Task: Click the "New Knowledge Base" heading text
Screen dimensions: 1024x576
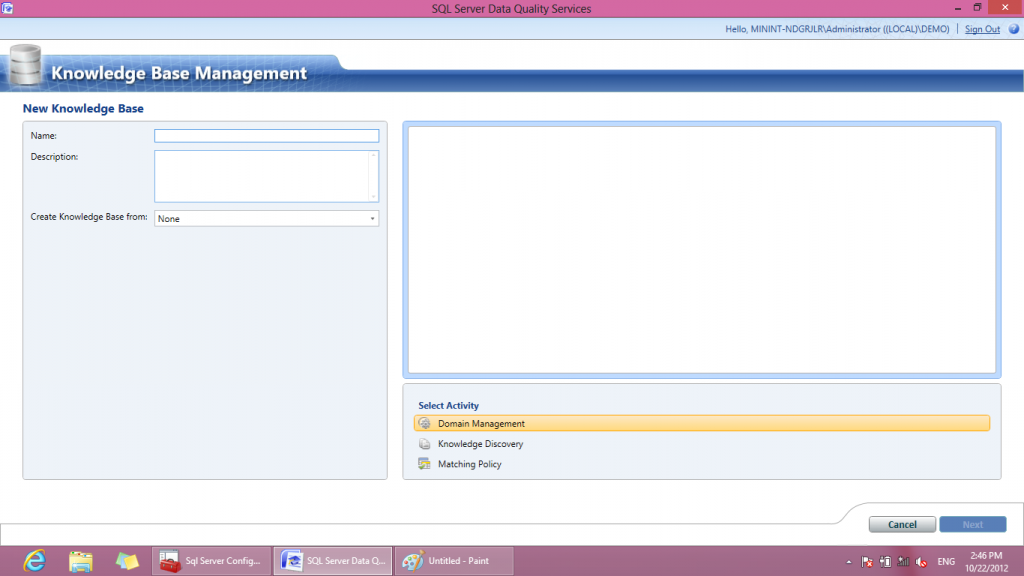Action: point(83,108)
